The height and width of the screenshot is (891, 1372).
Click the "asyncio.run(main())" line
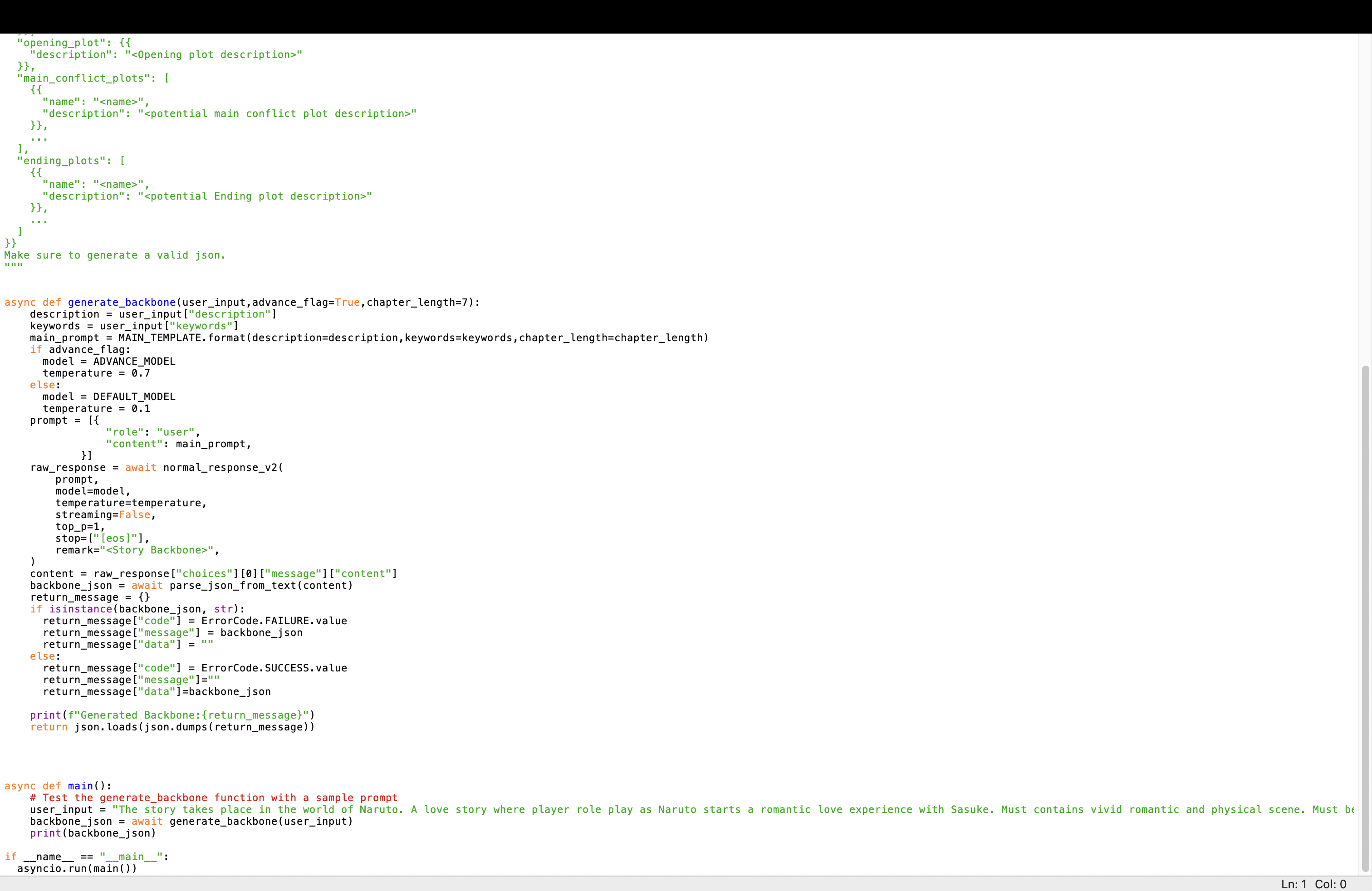click(77, 868)
